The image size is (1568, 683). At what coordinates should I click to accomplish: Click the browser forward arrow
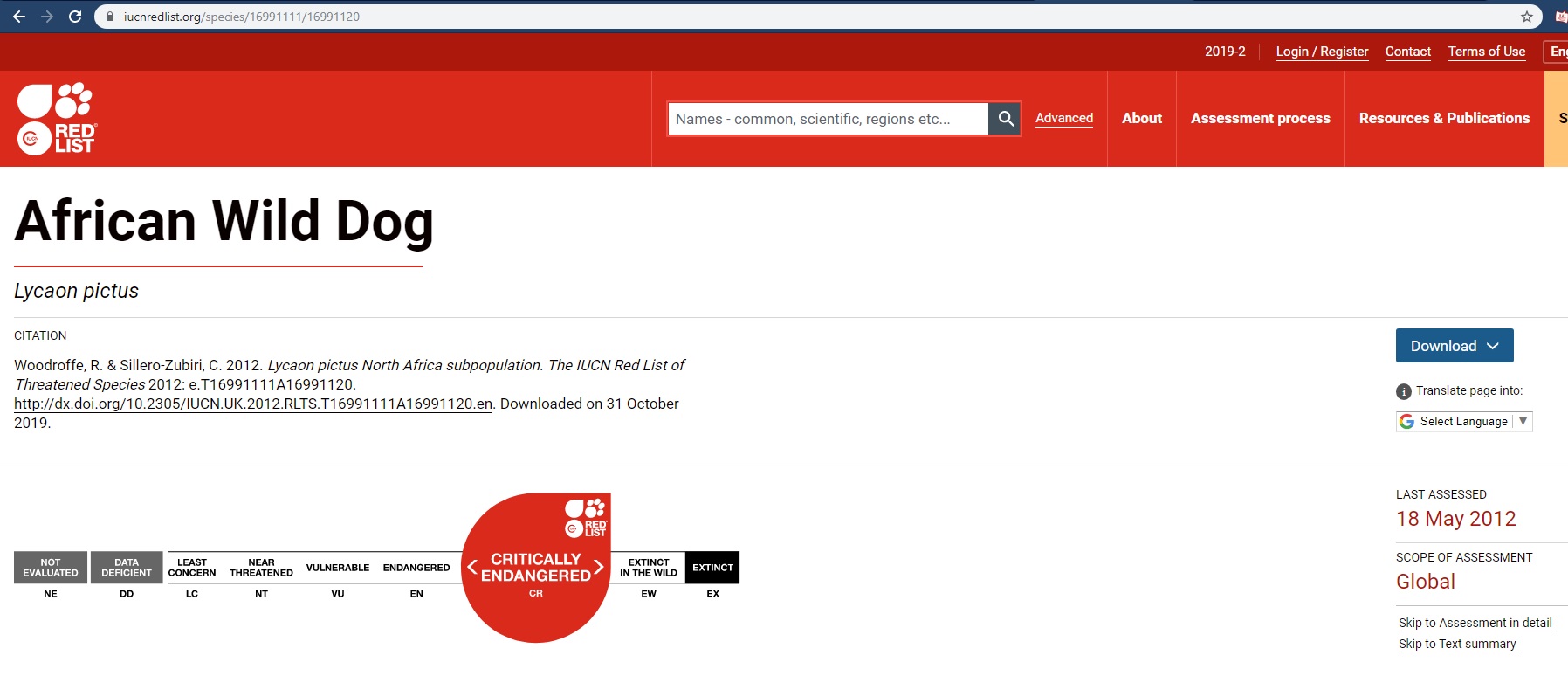[47, 17]
